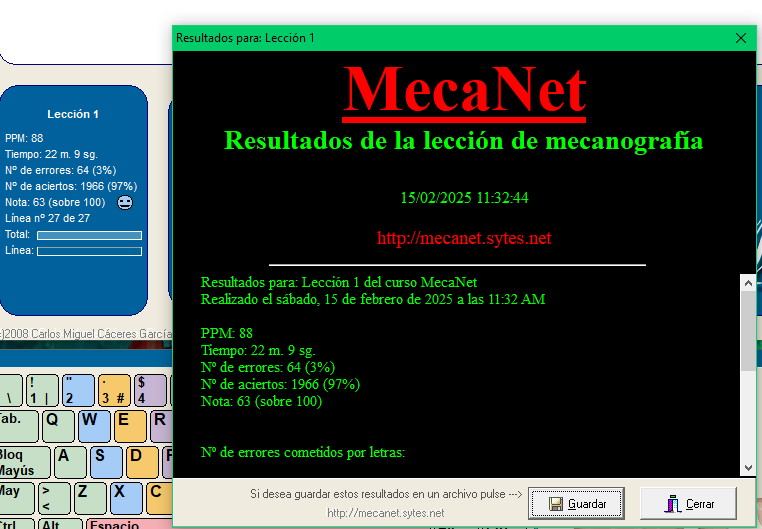This screenshot has height=529, width=762.
Task: Click the $ 4 key
Action: point(150,390)
